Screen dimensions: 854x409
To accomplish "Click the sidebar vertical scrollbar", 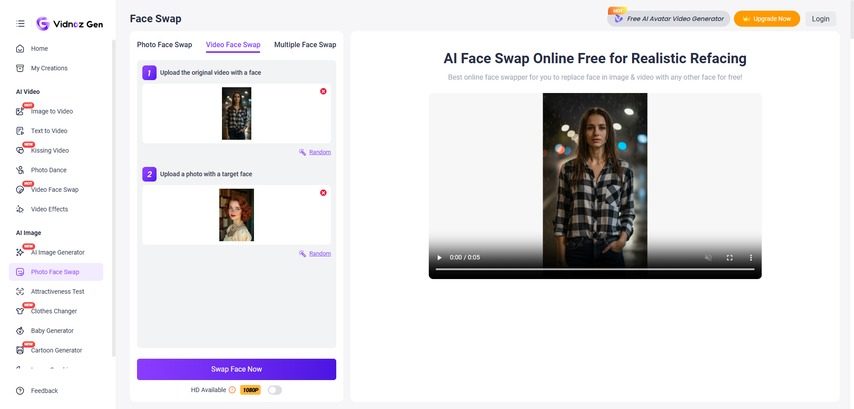I will [113, 198].
